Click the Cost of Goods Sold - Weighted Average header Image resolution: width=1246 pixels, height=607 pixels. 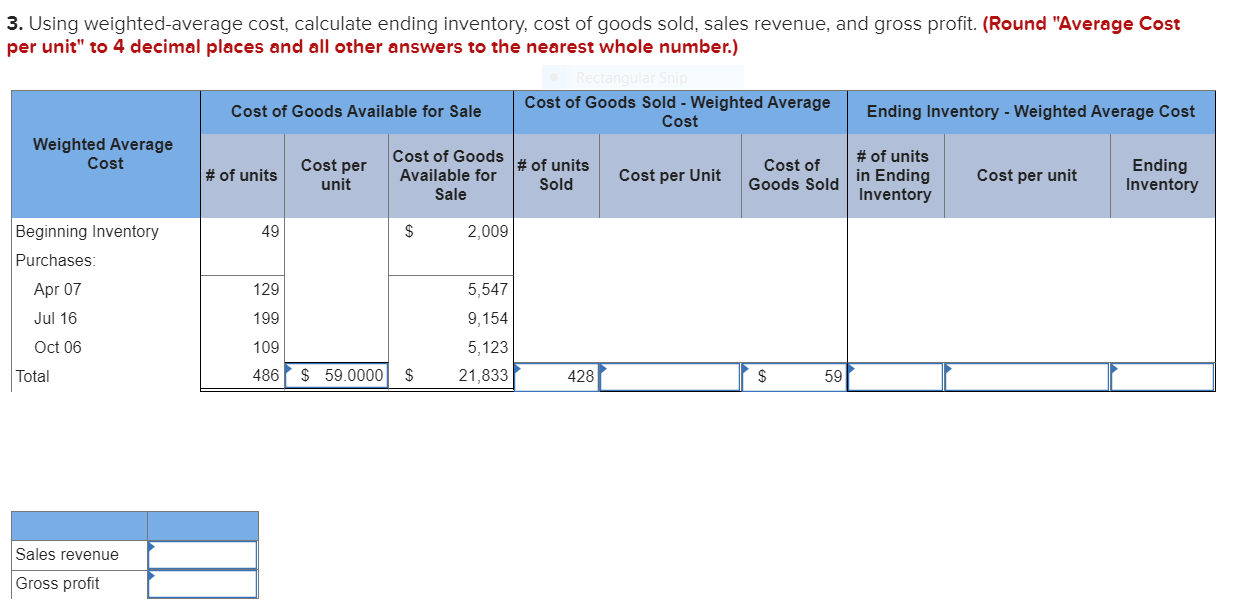click(678, 112)
